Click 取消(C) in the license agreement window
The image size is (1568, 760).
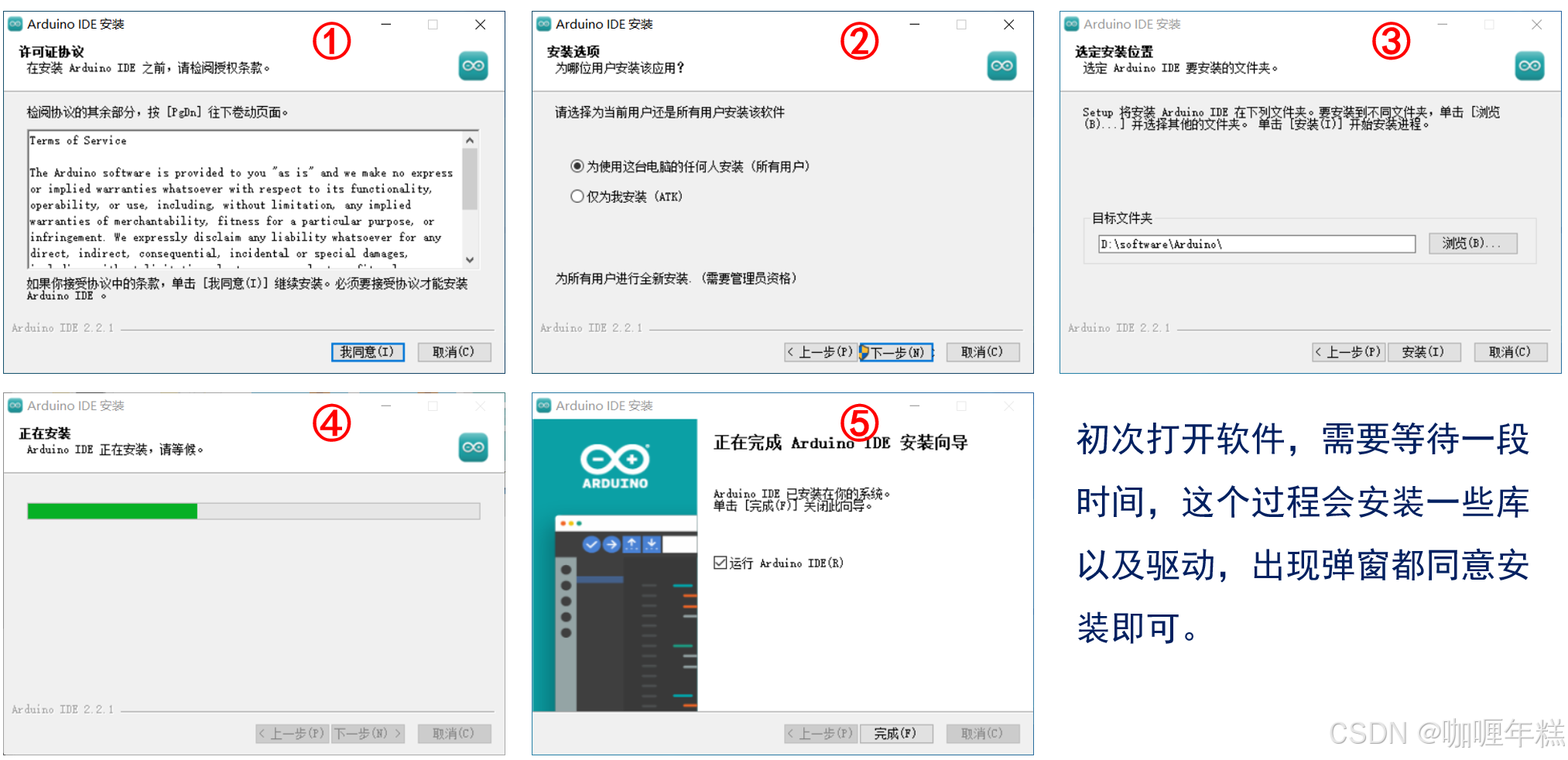454,352
